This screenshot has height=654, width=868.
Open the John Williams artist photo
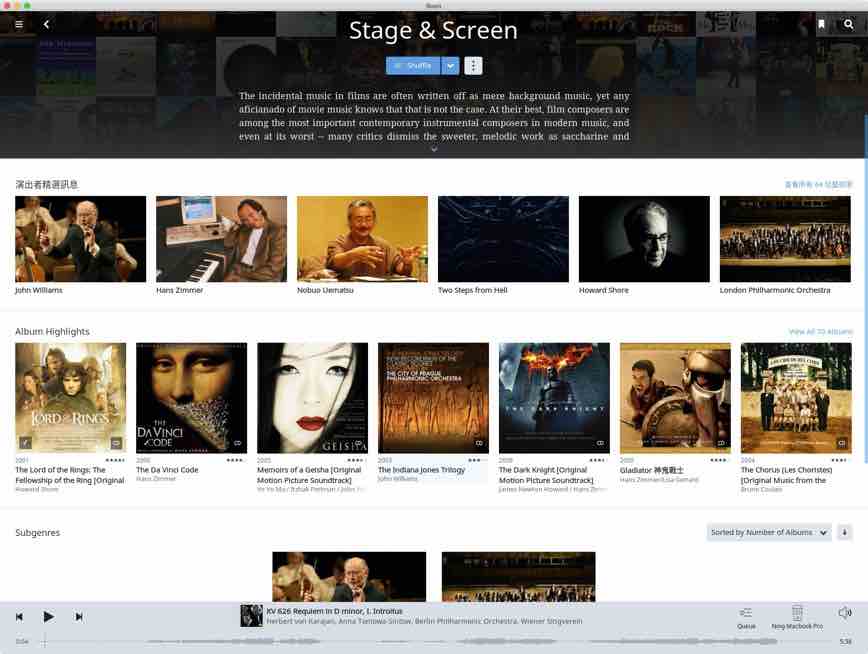click(x=81, y=239)
